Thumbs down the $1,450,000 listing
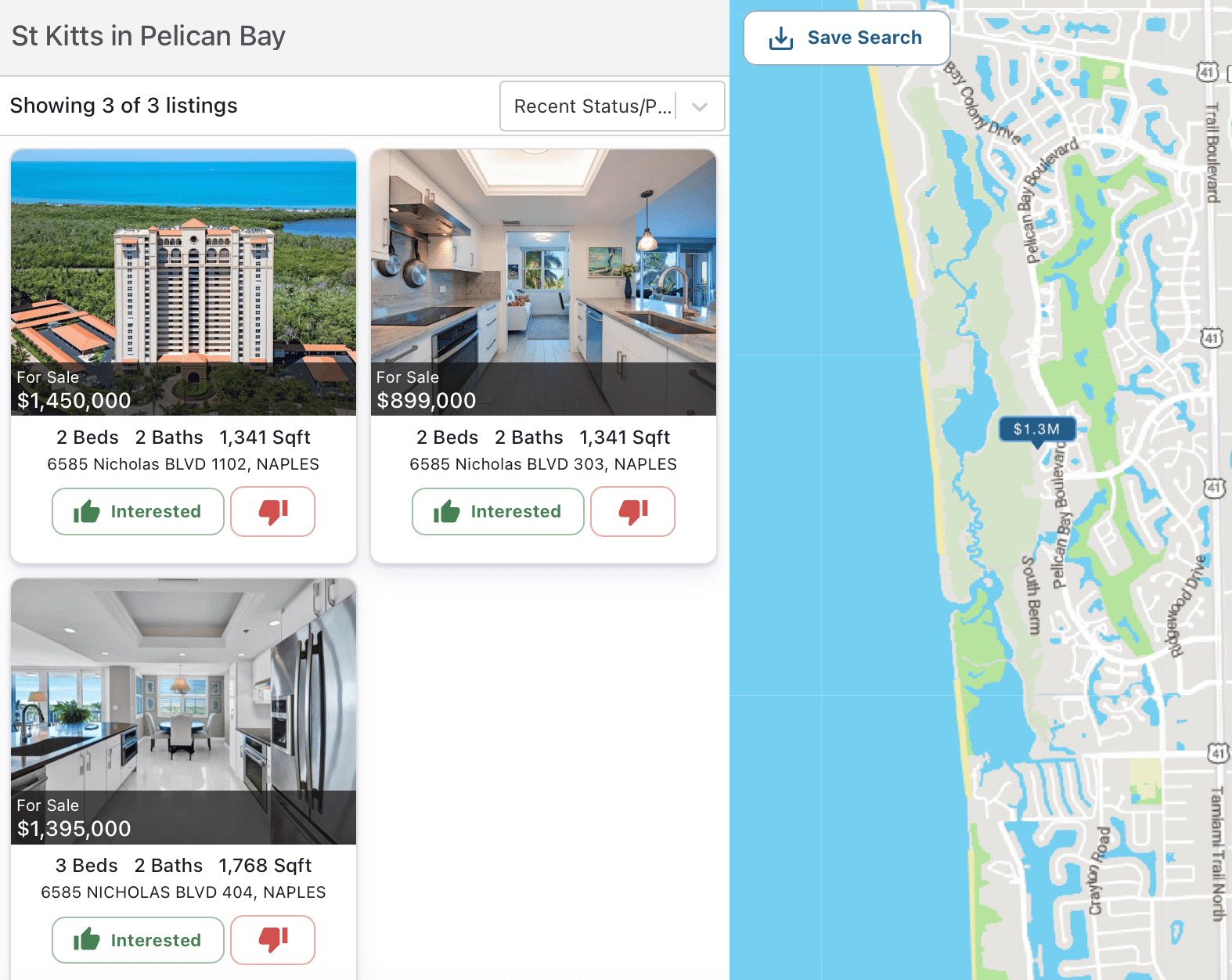This screenshot has width=1232, height=980. (x=273, y=511)
